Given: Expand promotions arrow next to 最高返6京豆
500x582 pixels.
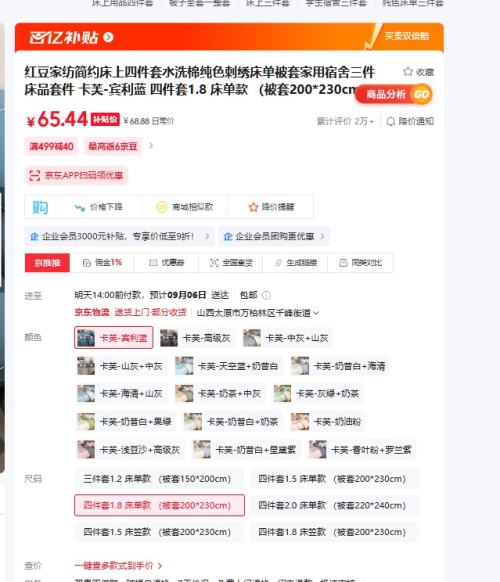Looking at the screenshot, I should [151, 146].
